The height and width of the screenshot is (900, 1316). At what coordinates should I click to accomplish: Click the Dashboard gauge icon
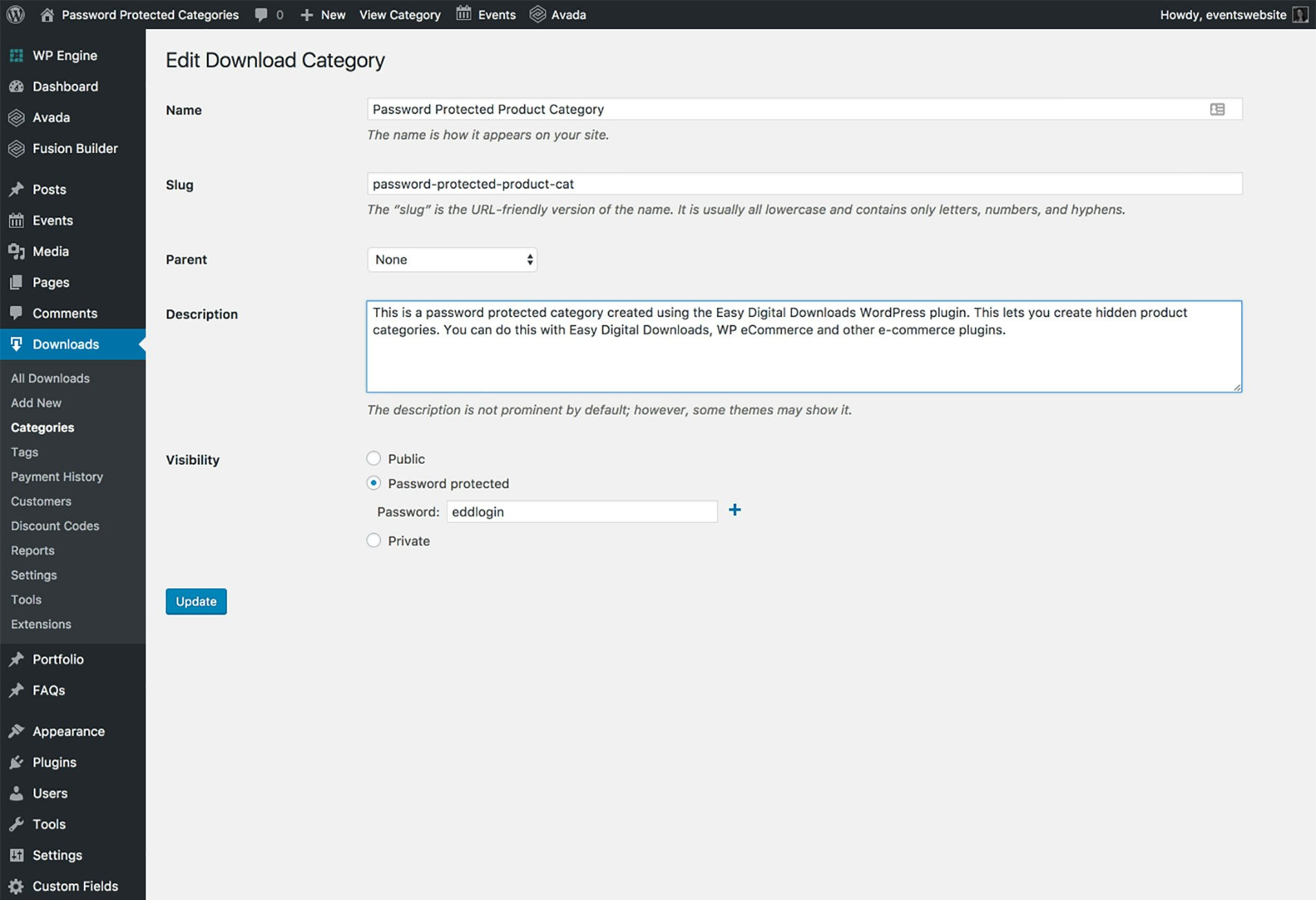(x=17, y=87)
